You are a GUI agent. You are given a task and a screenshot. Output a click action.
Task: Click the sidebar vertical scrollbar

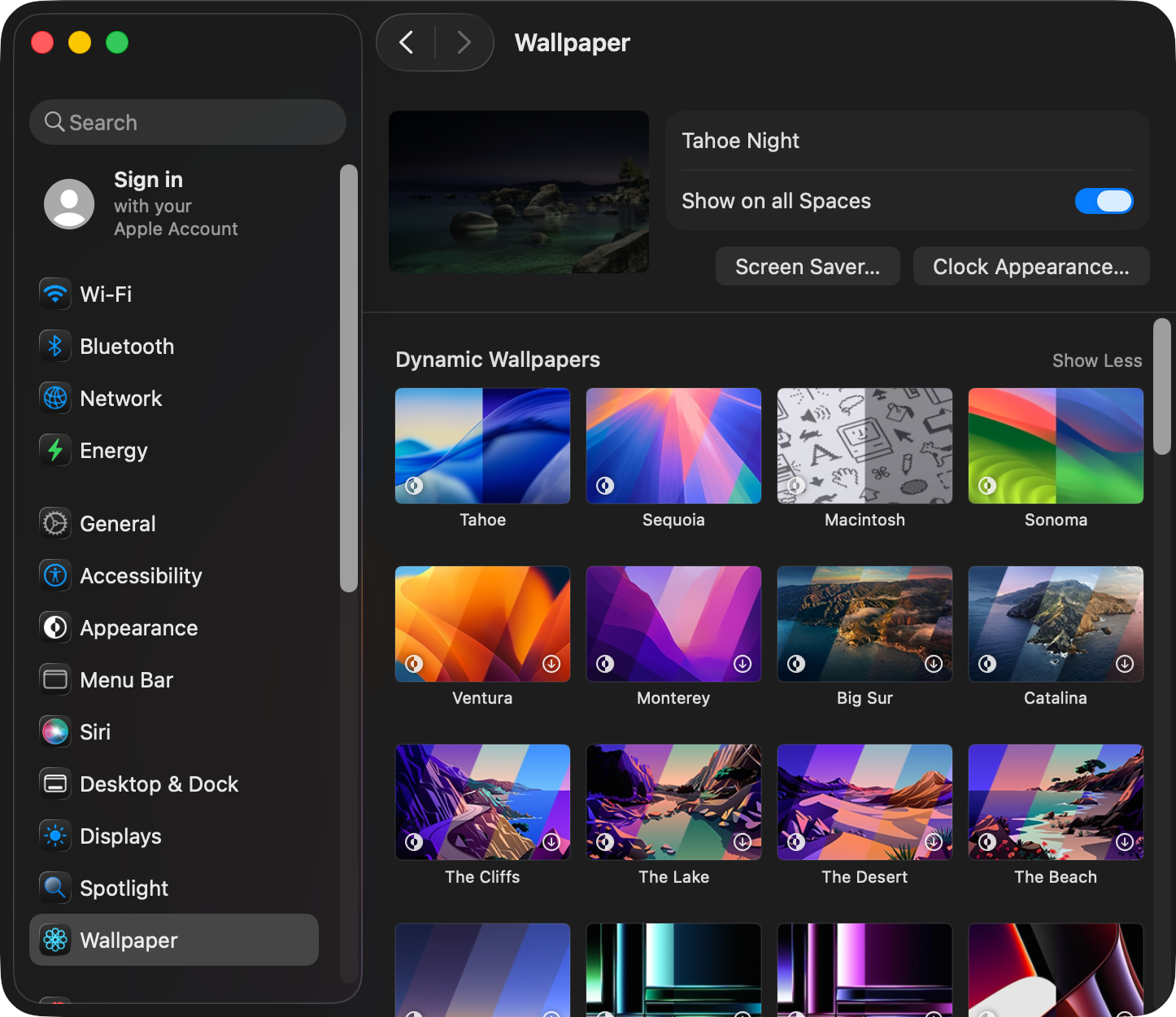point(349,378)
